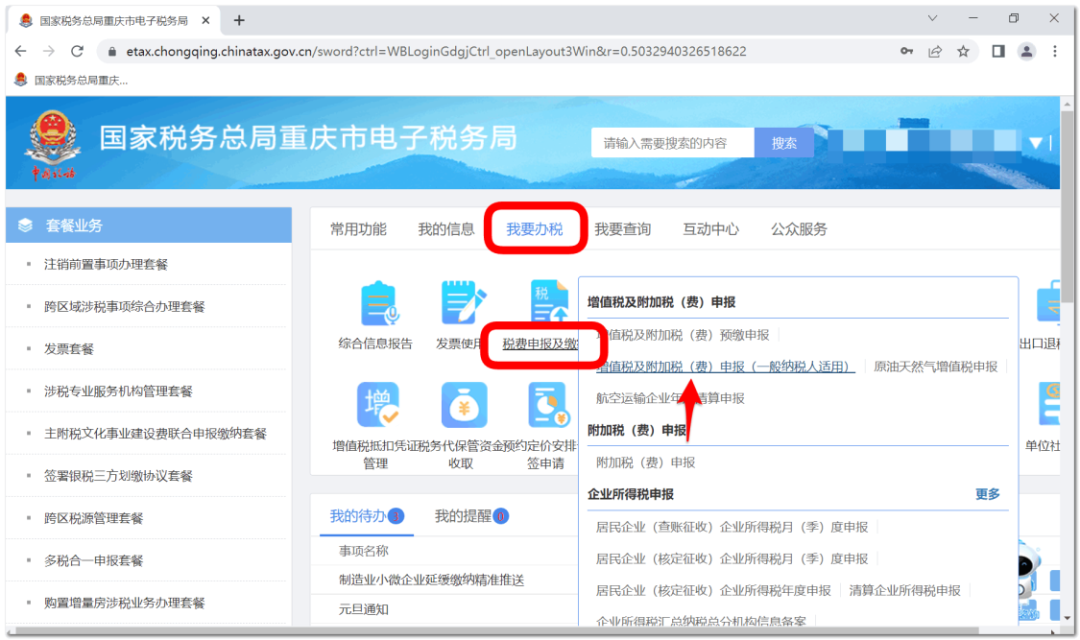Open 元旦通知 to-do item
1080x640 pixels.
[x=364, y=609]
